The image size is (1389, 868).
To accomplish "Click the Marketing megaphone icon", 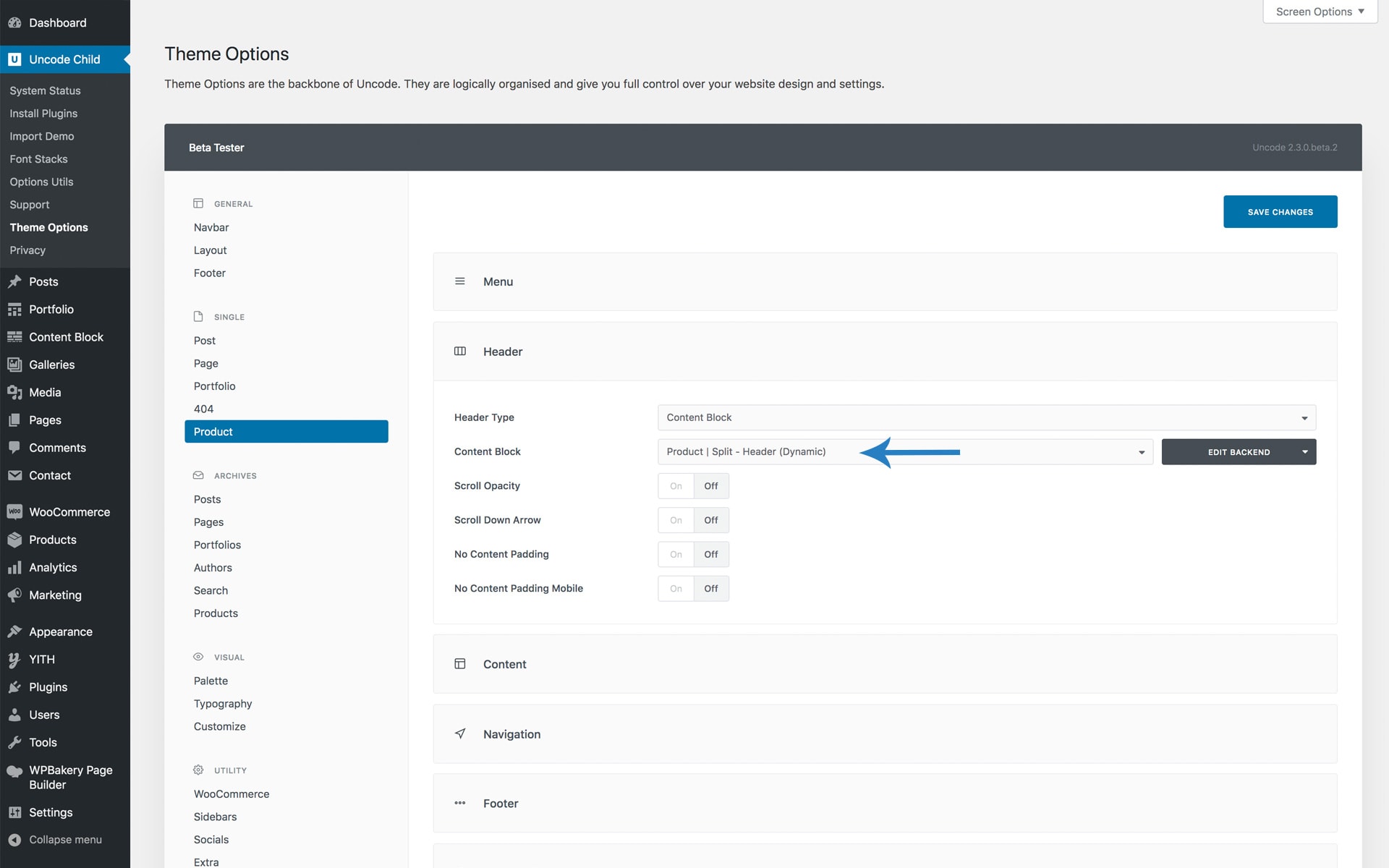I will (14, 595).
